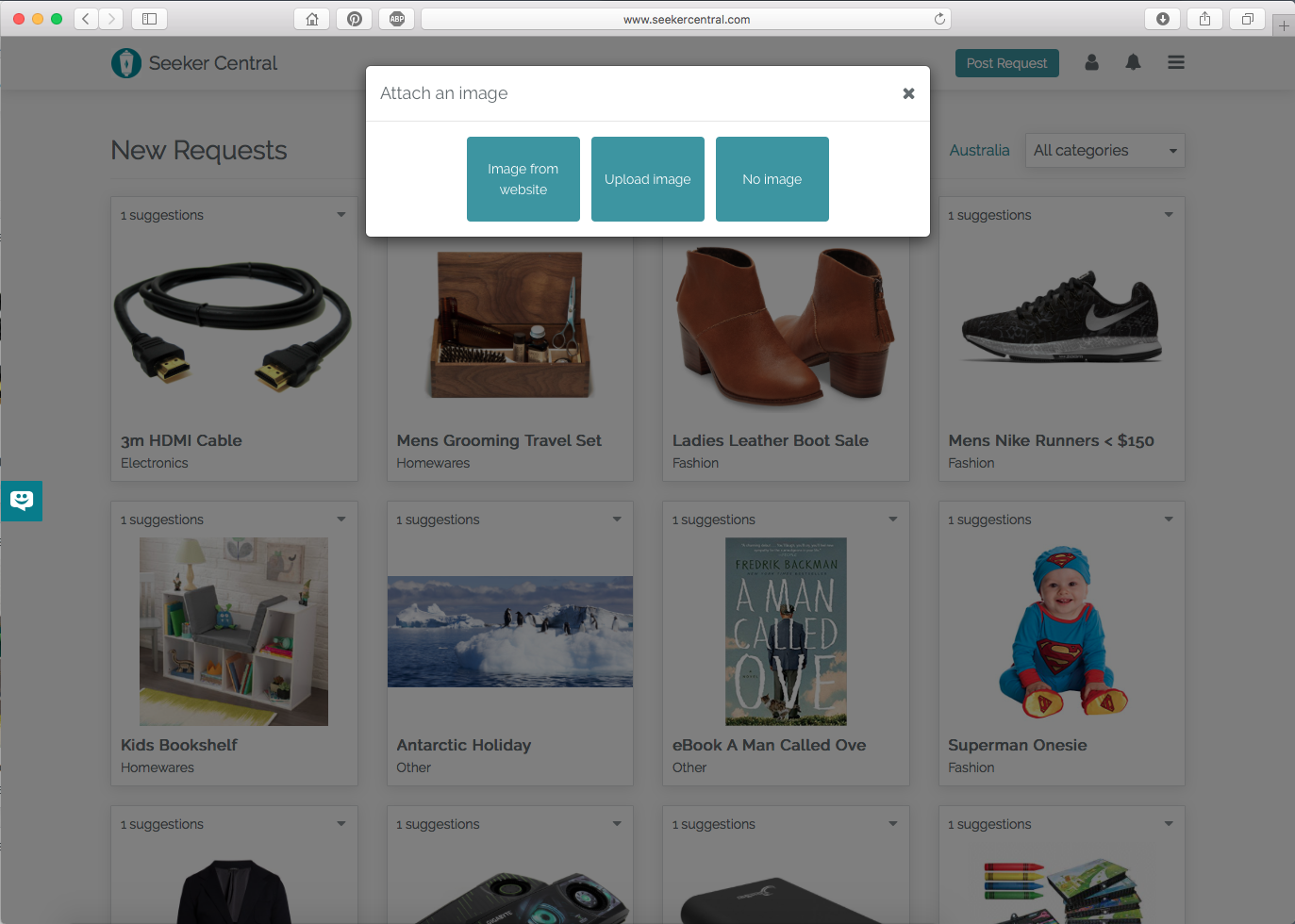Click Other under eBook A Man Called Ove
This screenshot has width=1295, height=924.
(689, 767)
